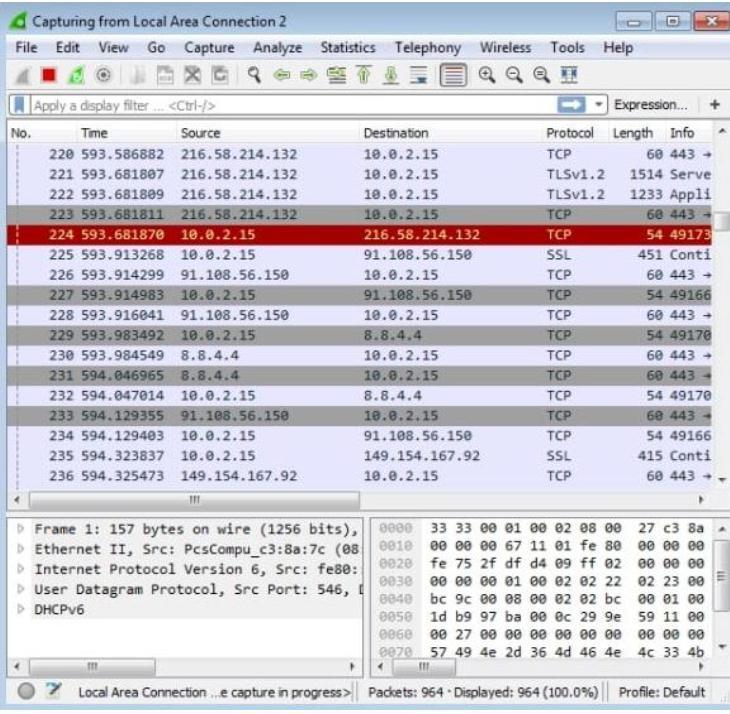The width and height of the screenshot is (730, 714).
Task: Zoom in the main window text
Action: click(x=487, y=75)
